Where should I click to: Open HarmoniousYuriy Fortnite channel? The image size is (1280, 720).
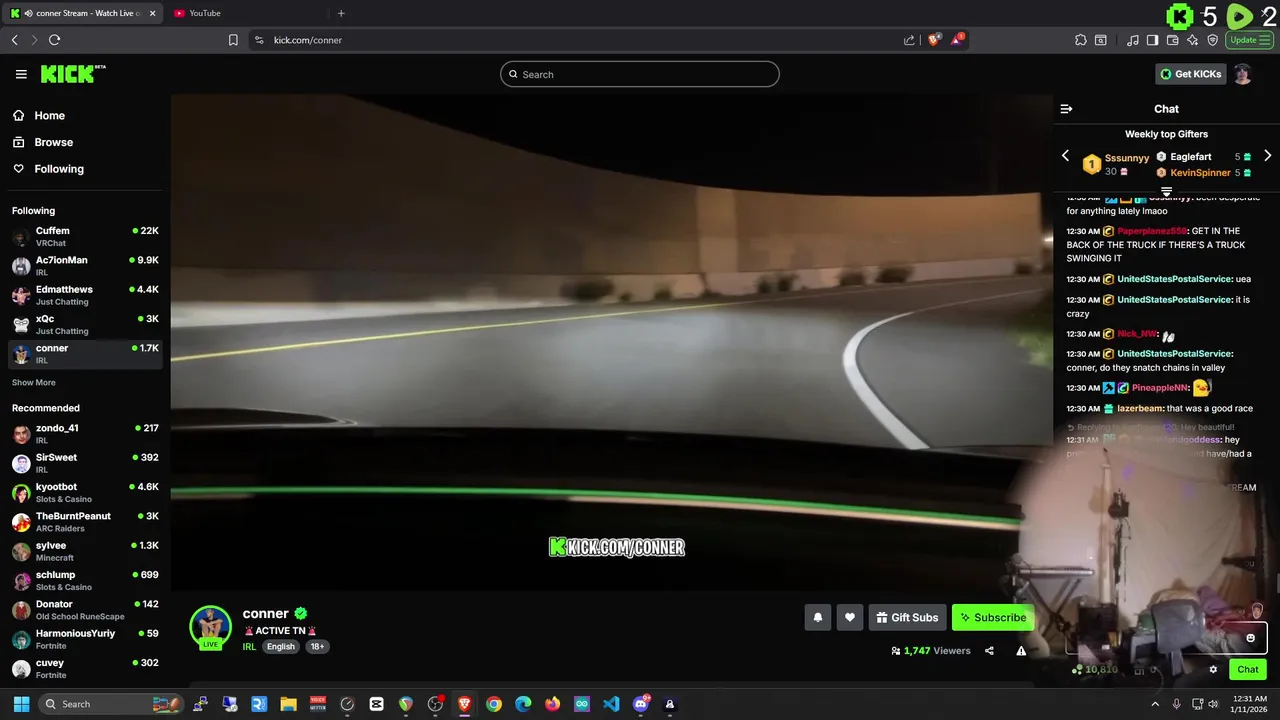[85, 639]
